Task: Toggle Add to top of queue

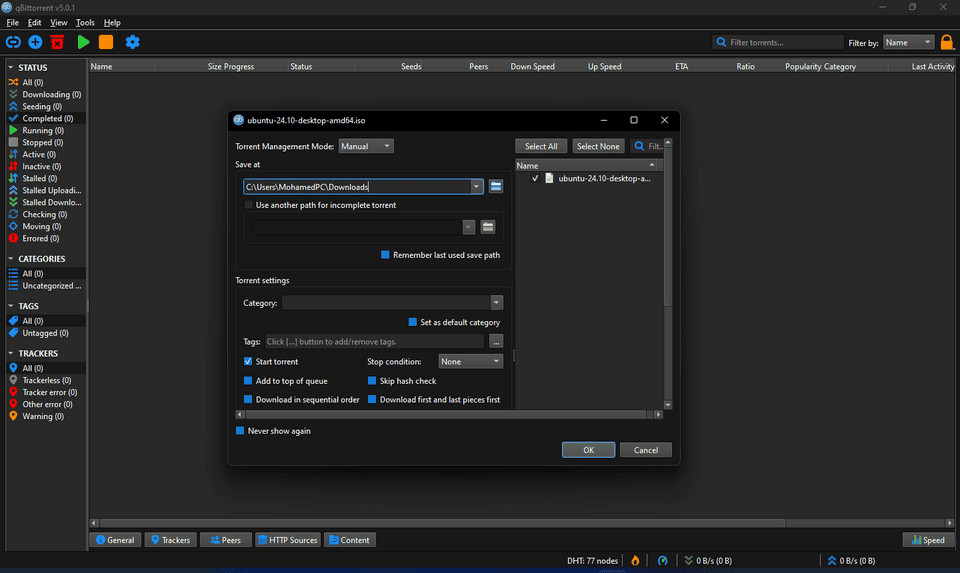Action: point(248,381)
